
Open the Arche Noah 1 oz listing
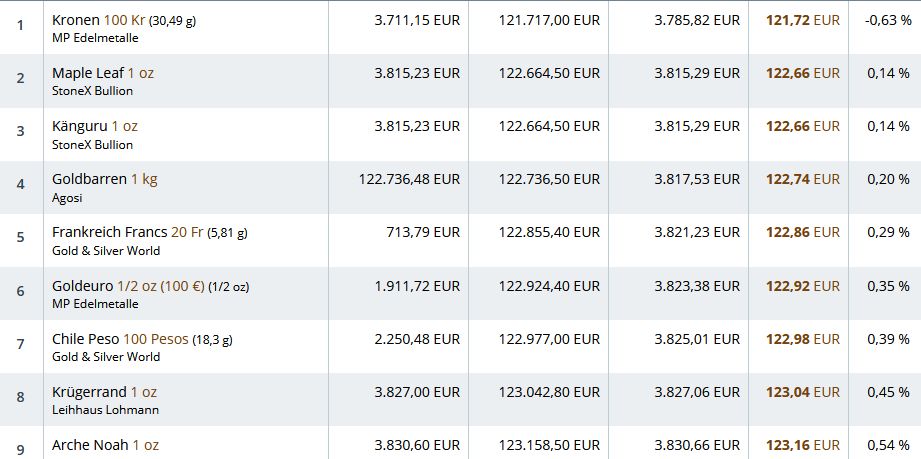pos(104,444)
